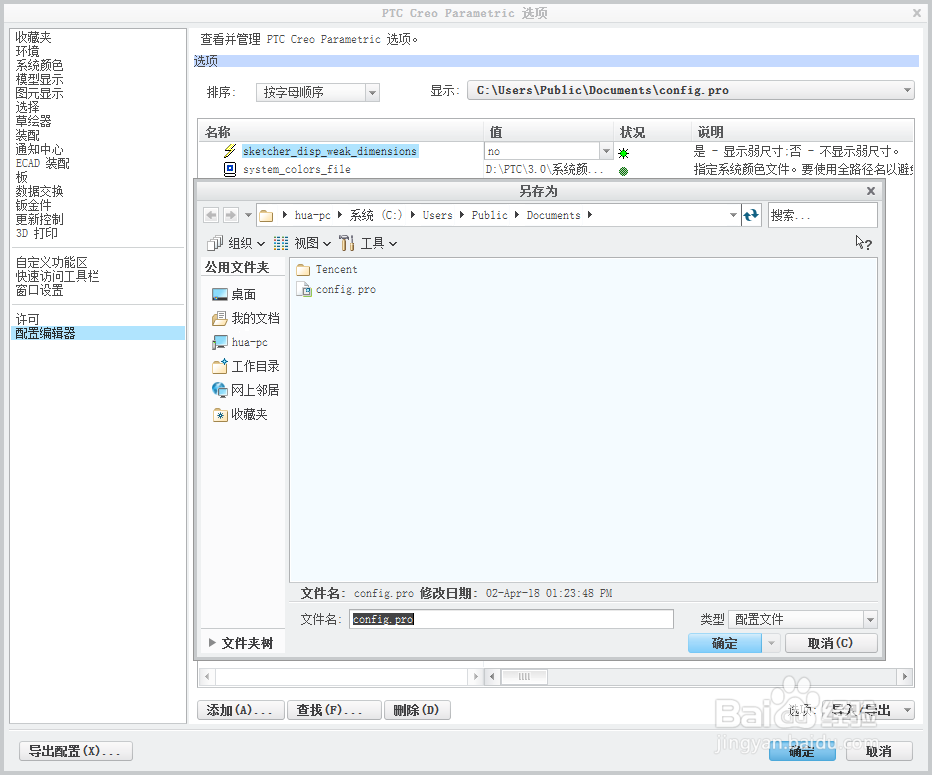Open the Organize (组织) menu
Screen dimensions: 932x775
click(x=236, y=243)
